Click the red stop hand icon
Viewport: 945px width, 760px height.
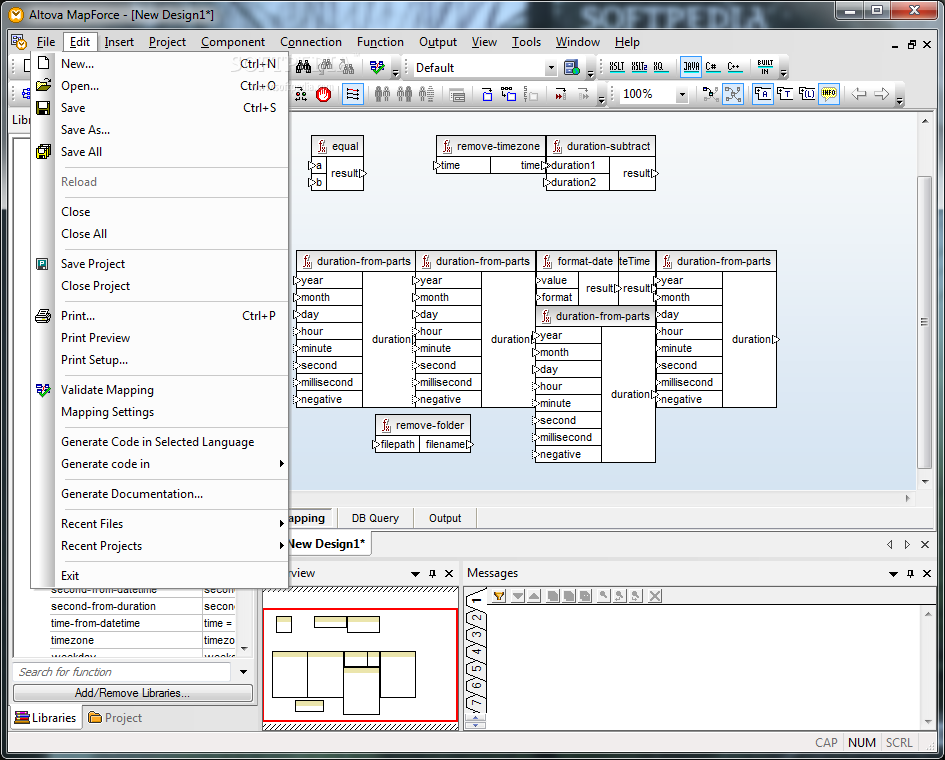pos(324,95)
